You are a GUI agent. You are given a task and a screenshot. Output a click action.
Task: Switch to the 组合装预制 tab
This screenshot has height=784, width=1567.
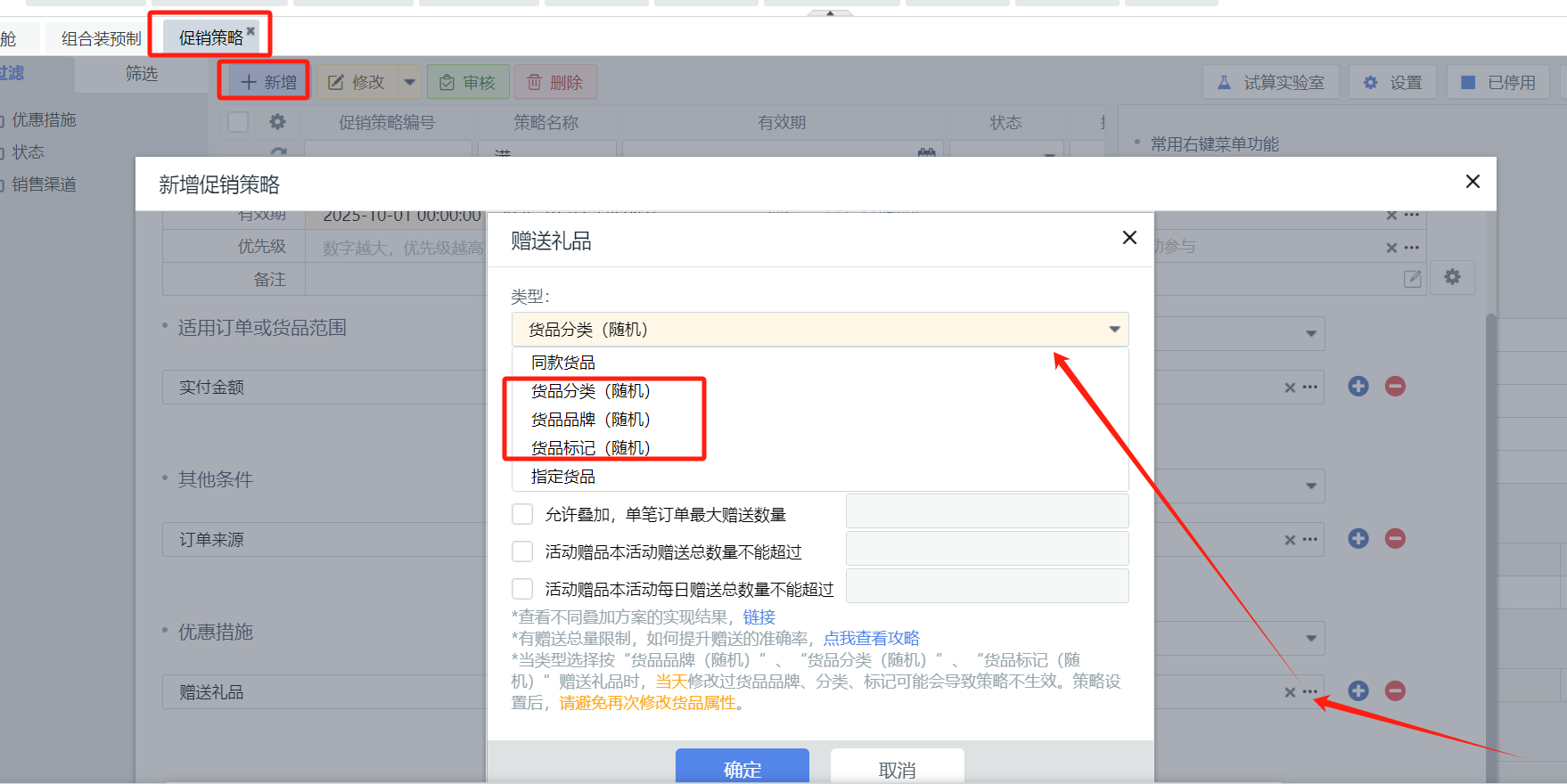[101, 38]
